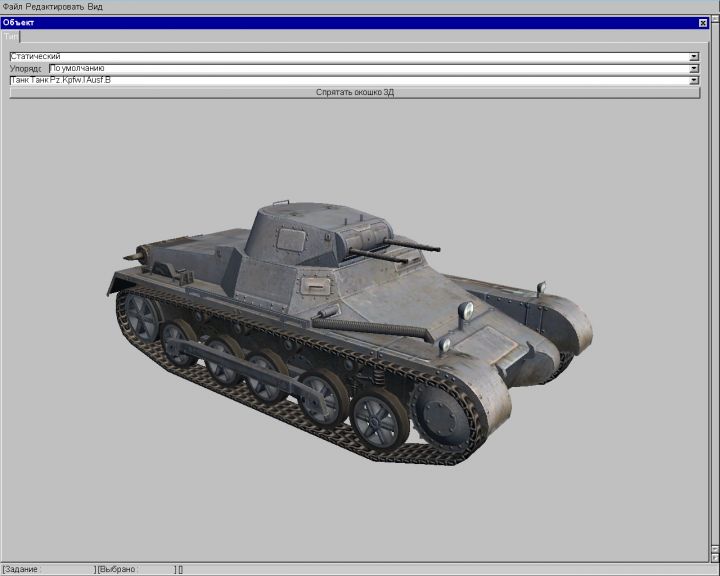Open the Файл menu
Image resolution: width=720 pixels, height=576 pixels.
(x=12, y=6)
